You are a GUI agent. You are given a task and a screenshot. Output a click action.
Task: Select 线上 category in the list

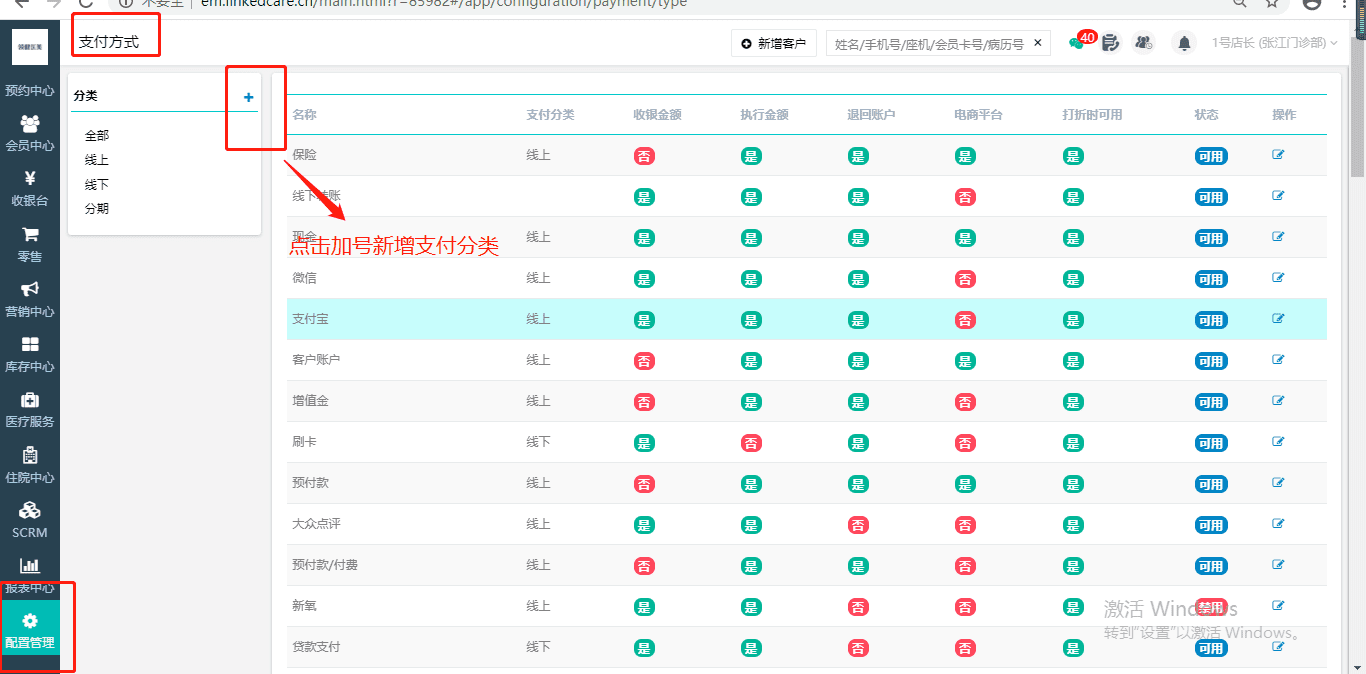97,160
